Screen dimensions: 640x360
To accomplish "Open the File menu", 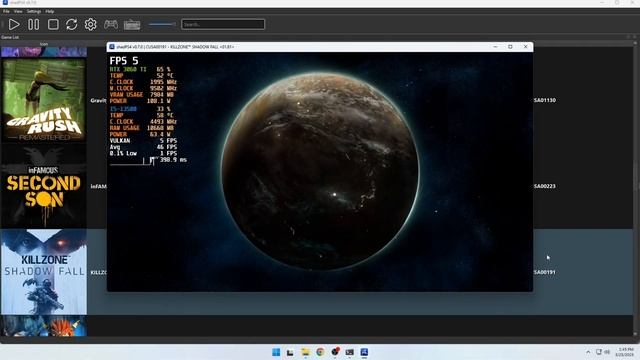I will tap(6, 11).
